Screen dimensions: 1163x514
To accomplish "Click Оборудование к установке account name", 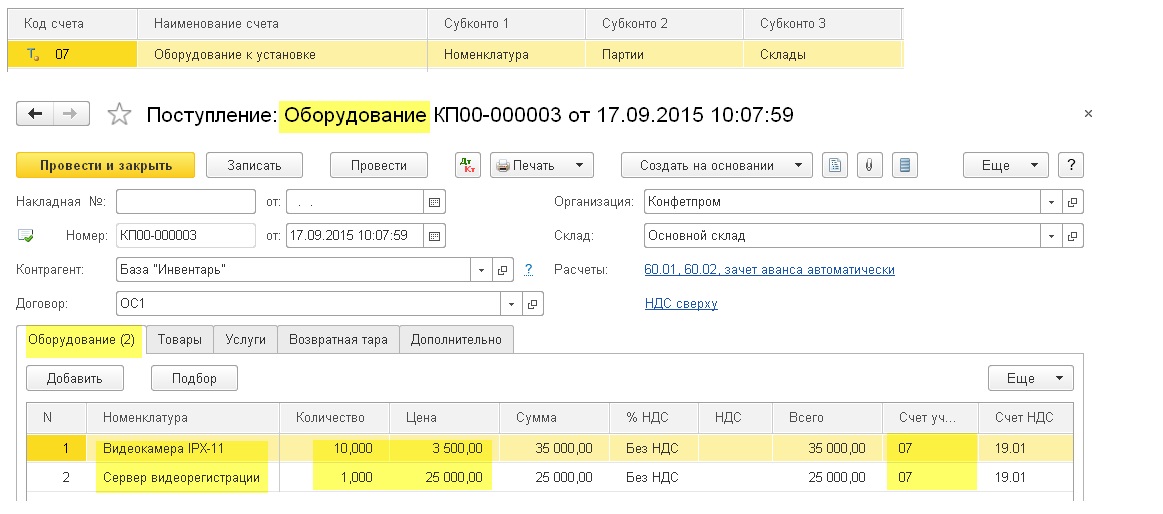I will (x=283, y=54).
